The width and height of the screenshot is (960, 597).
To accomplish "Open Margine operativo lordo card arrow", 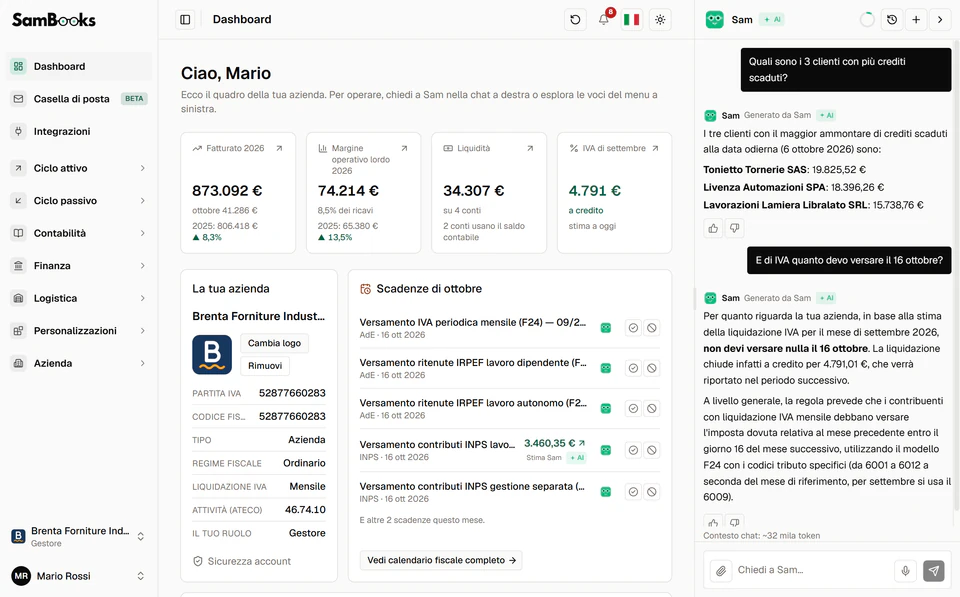I will (404, 148).
